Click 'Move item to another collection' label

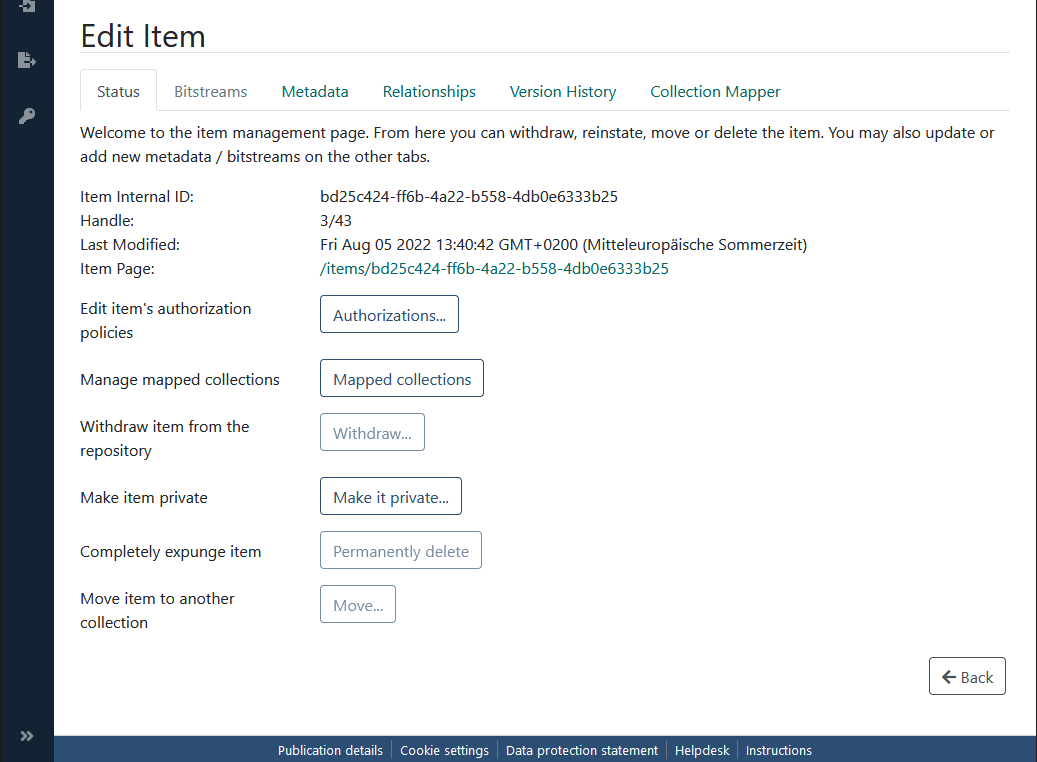pos(157,611)
